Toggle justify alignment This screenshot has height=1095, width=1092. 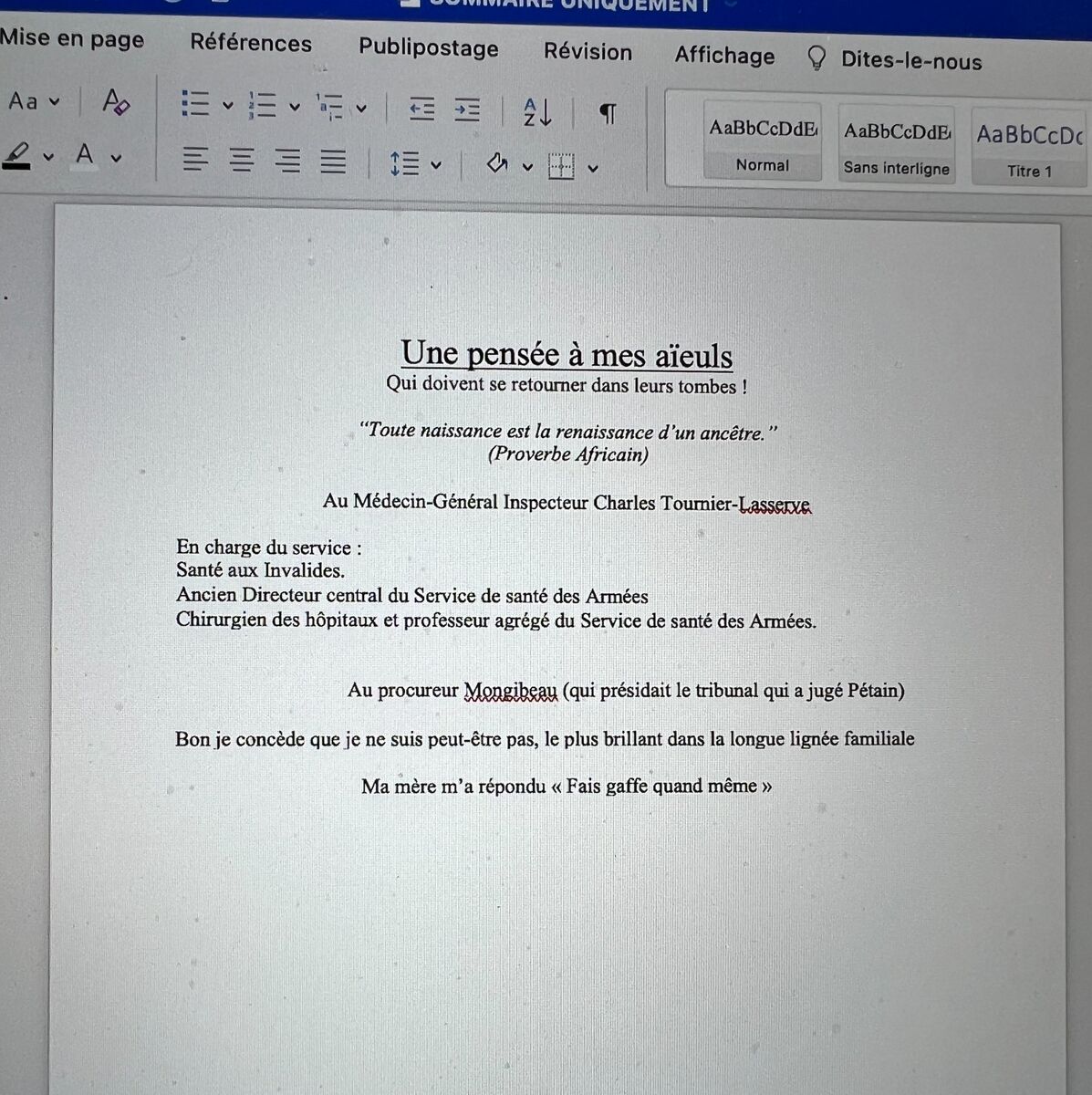332,162
